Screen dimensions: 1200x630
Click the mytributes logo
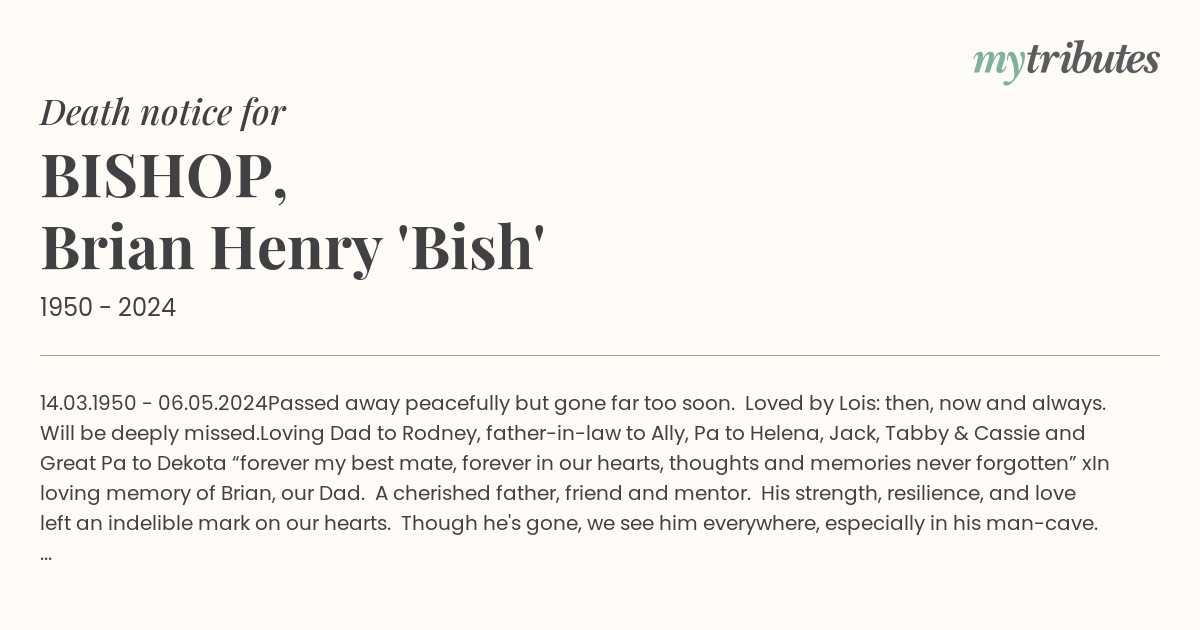(1066, 61)
